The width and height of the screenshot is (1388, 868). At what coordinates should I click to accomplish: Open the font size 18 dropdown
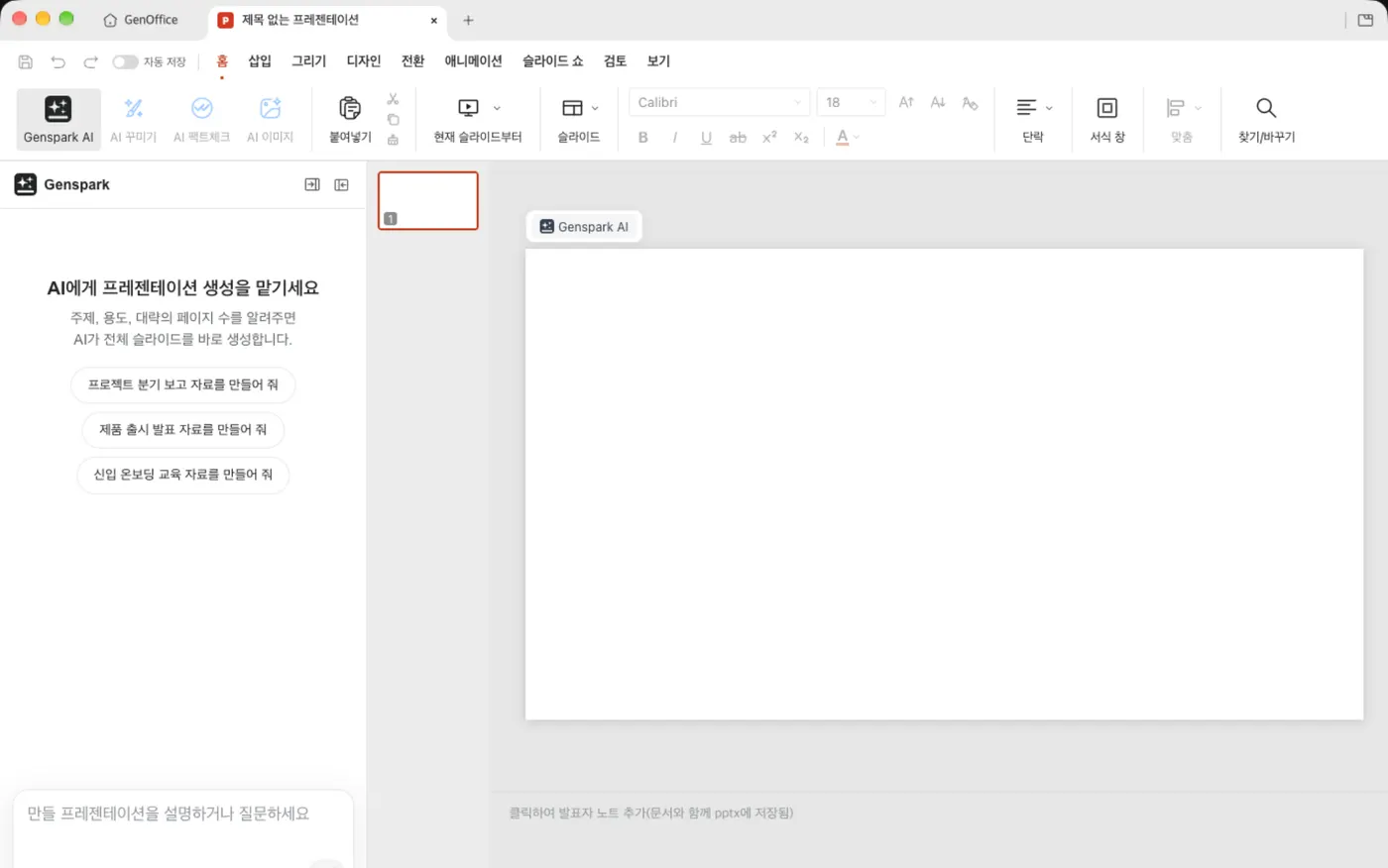click(851, 102)
